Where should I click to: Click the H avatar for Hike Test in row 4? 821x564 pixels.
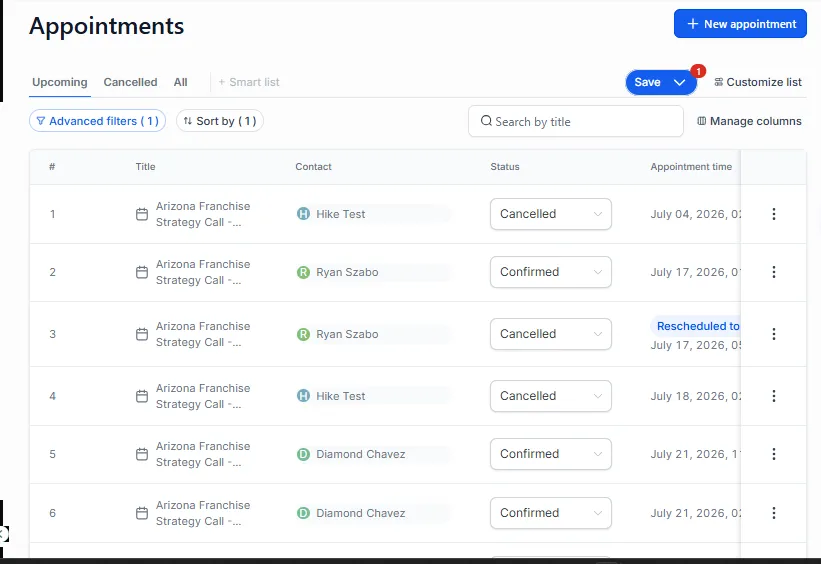pos(303,396)
